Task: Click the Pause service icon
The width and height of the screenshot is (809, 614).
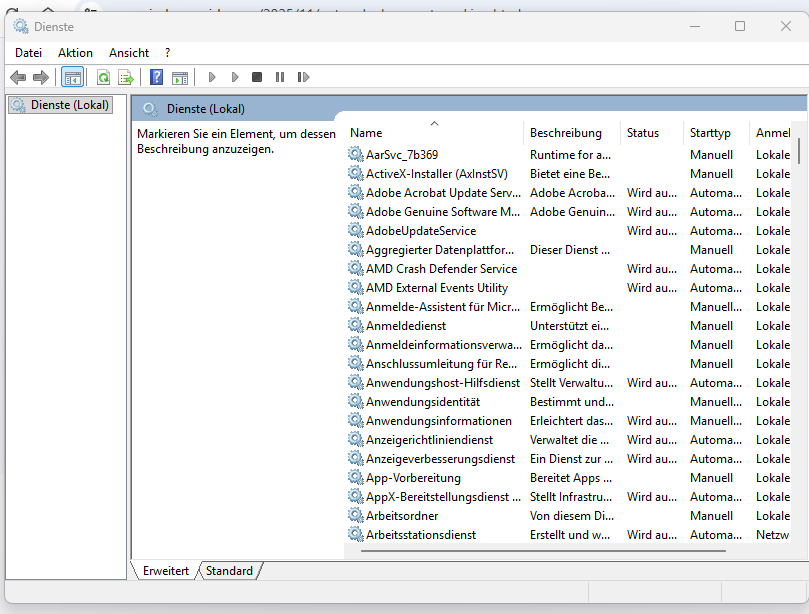Action: click(280, 77)
